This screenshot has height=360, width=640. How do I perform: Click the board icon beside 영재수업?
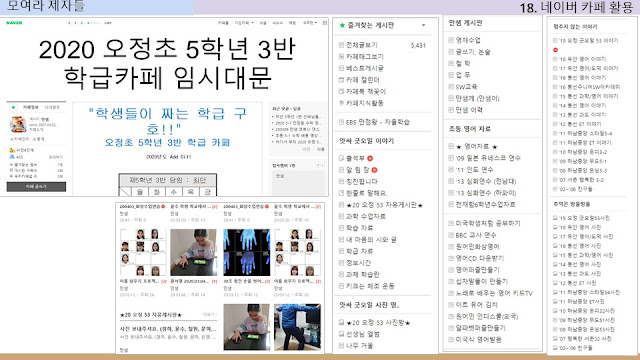point(451,40)
